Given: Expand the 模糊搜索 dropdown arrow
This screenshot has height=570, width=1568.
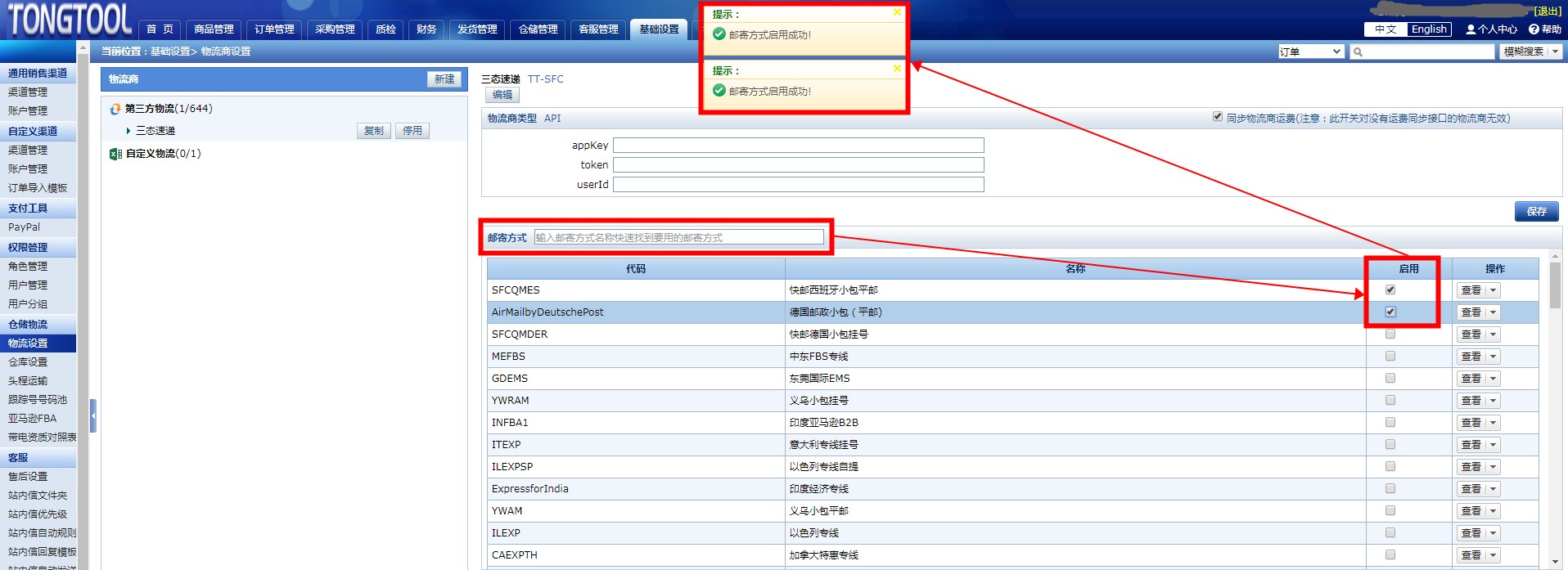Looking at the screenshot, I should point(1555,52).
